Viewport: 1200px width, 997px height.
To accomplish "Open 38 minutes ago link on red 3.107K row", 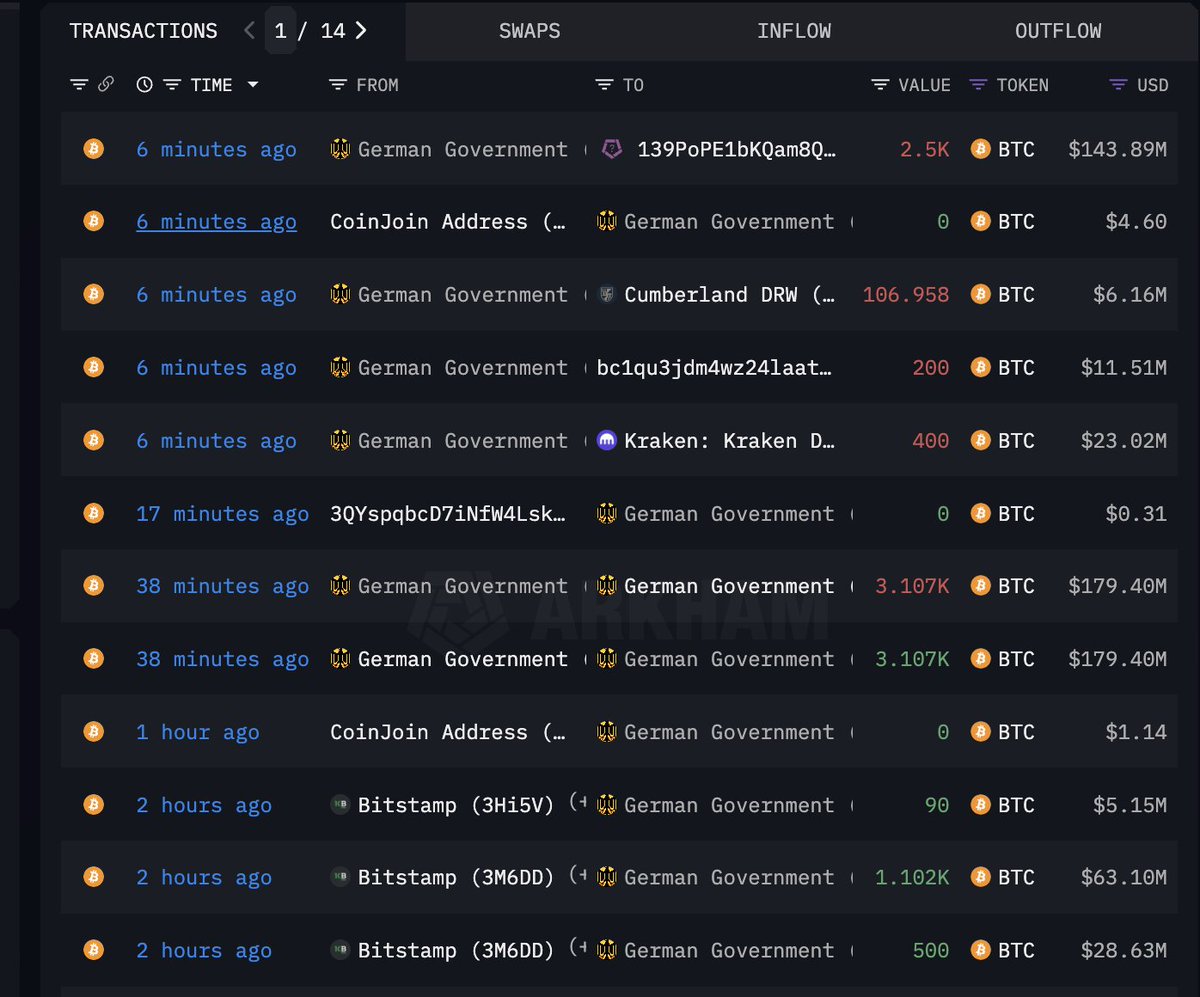I will (222, 586).
